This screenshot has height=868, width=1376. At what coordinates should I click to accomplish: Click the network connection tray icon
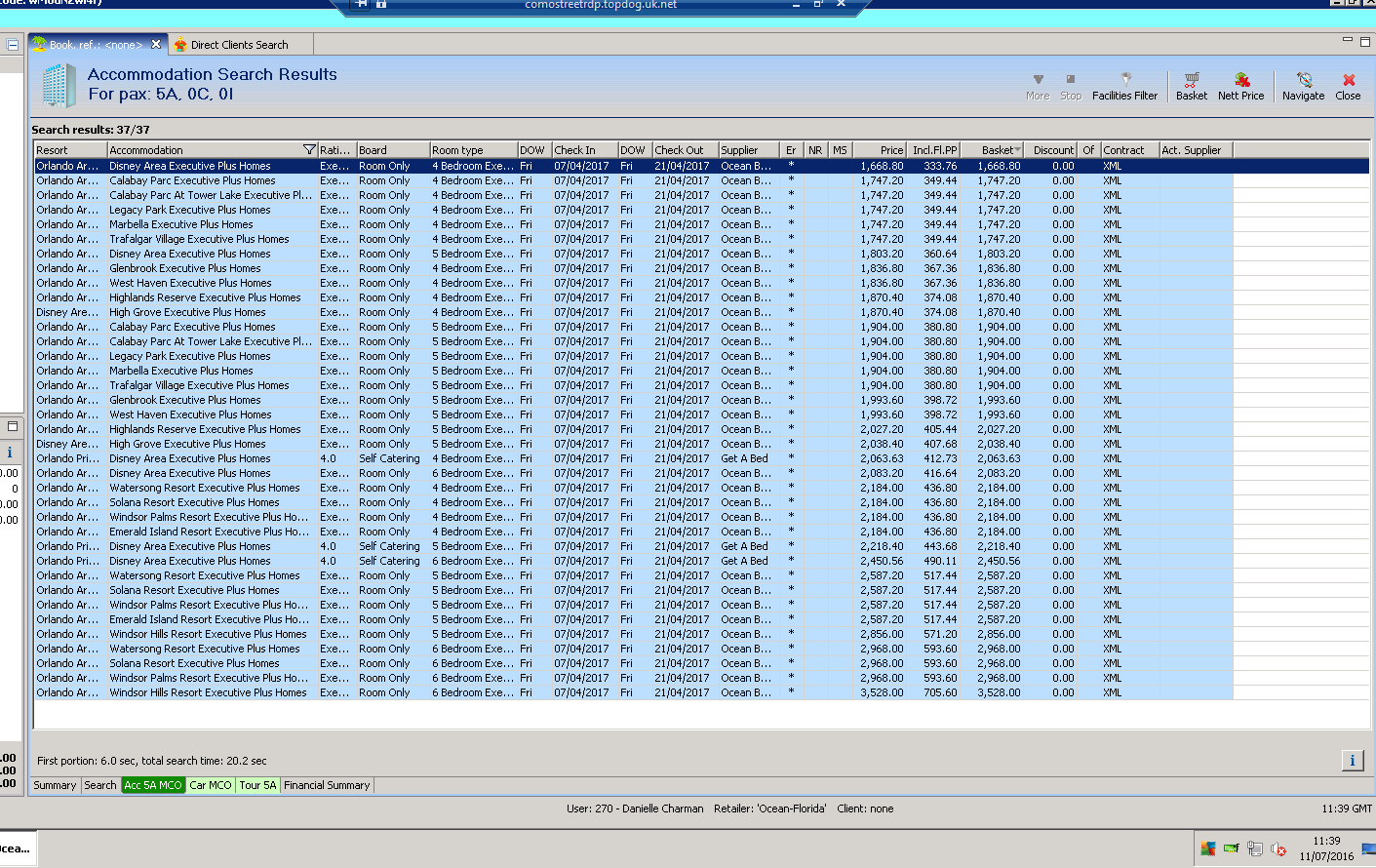[x=1255, y=848]
